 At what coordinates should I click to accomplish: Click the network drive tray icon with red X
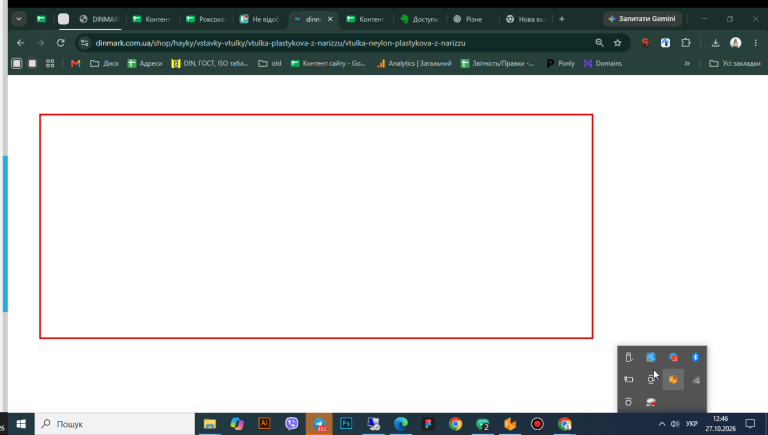tap(651, 402)
